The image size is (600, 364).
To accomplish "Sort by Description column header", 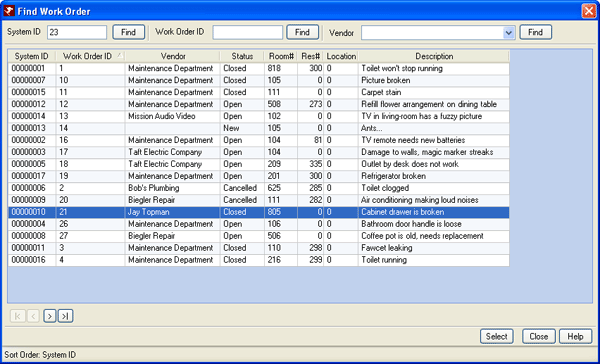I will (434, 56).
